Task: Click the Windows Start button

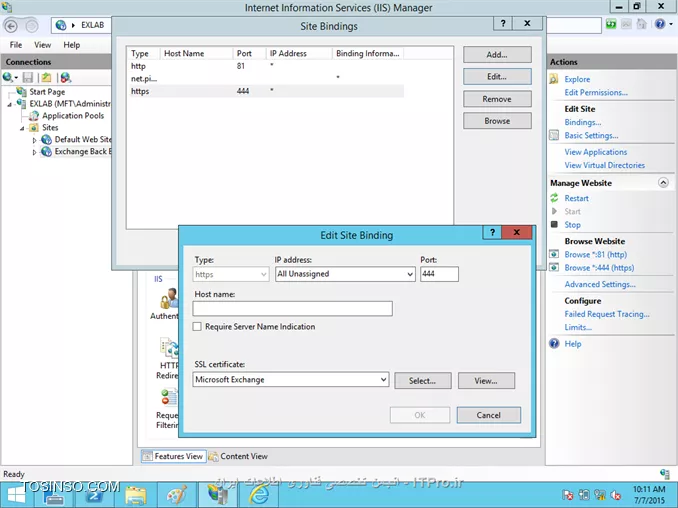Action: [16, 495]
